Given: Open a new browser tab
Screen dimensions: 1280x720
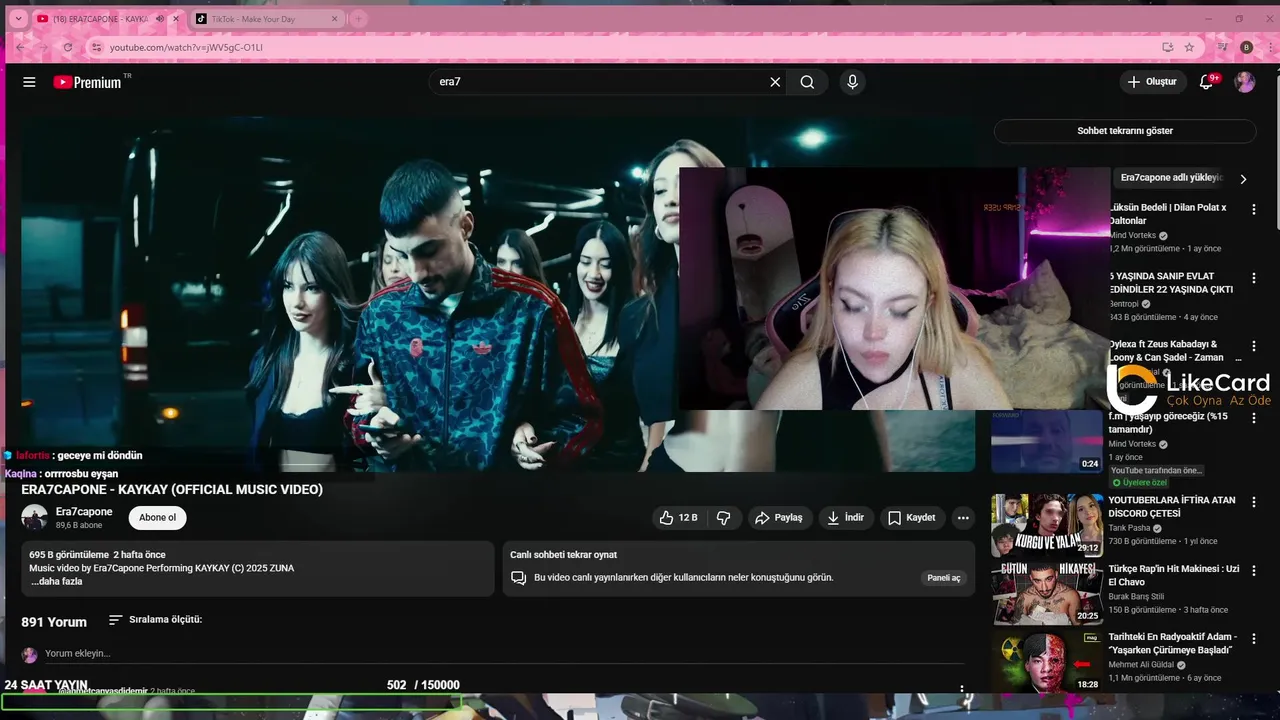Looking at the screenshot, I should pos(358,19).
